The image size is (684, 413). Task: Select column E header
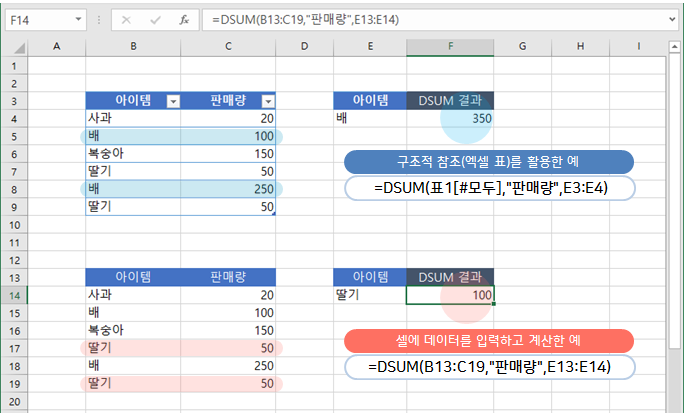click(x=370, y=46)
